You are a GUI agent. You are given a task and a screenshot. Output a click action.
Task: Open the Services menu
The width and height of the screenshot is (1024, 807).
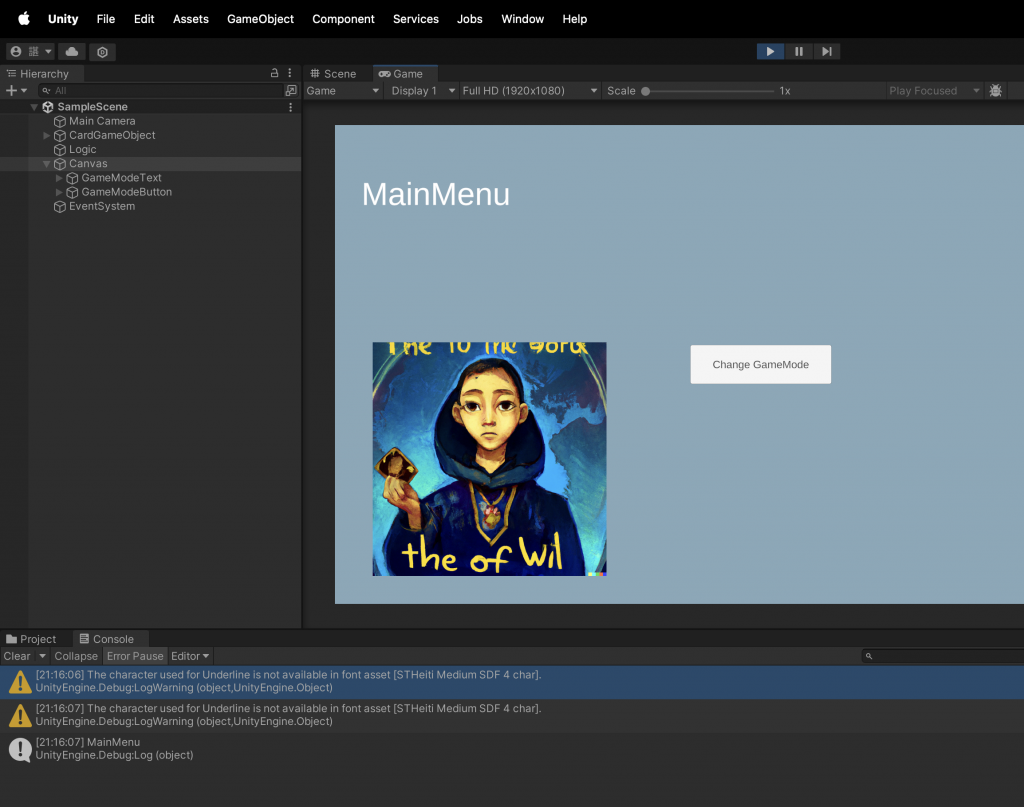[416, 19]
